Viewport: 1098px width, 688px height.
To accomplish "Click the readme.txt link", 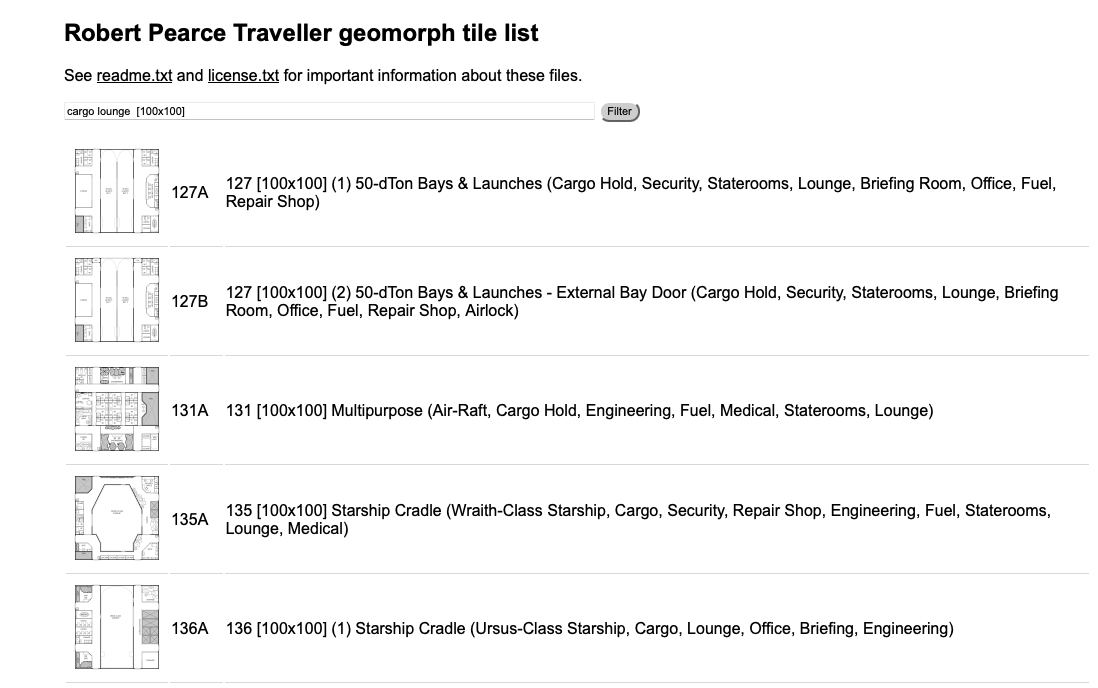I will click(x=134, y=76).
